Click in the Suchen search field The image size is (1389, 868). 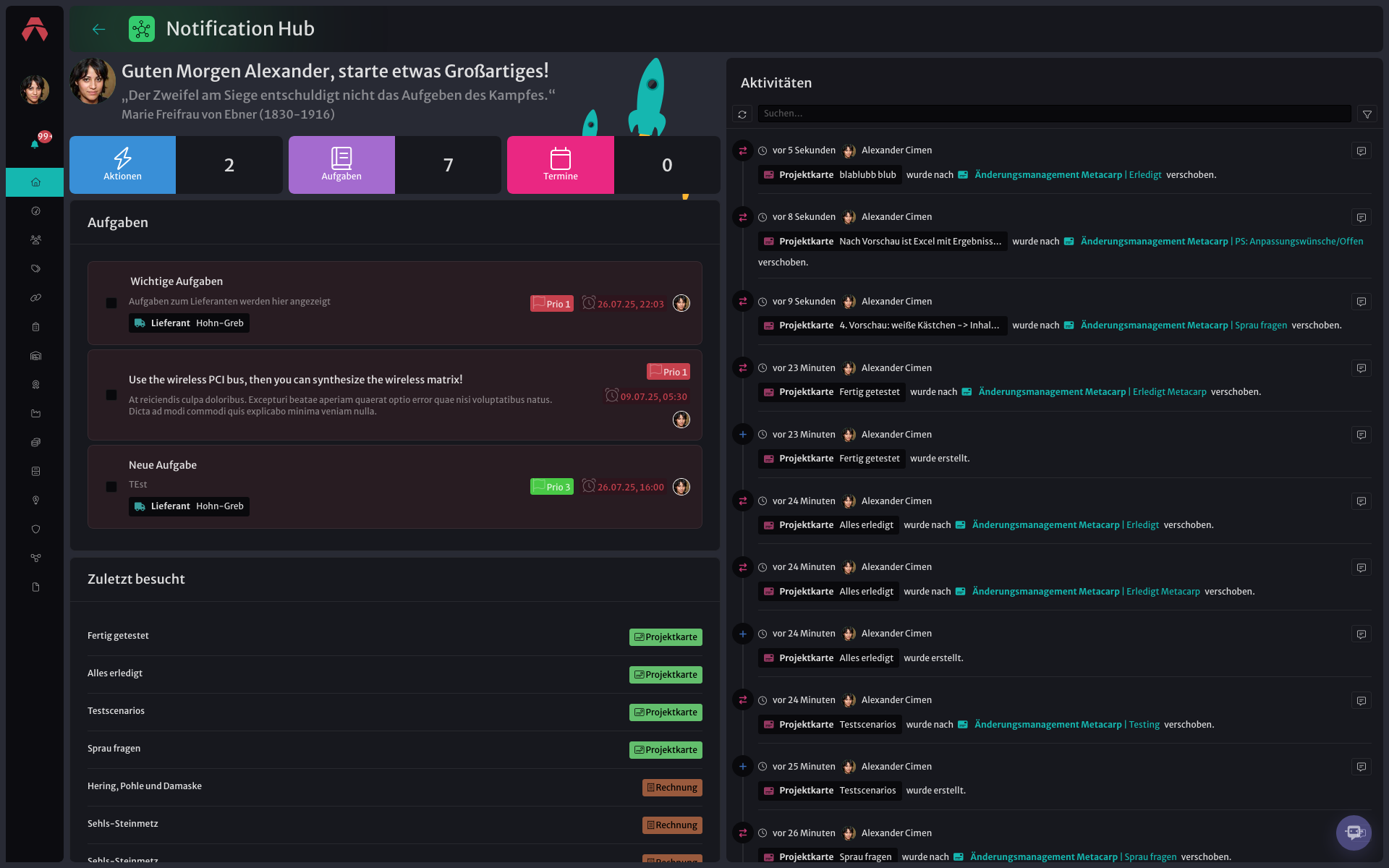tap(1054, 114)
